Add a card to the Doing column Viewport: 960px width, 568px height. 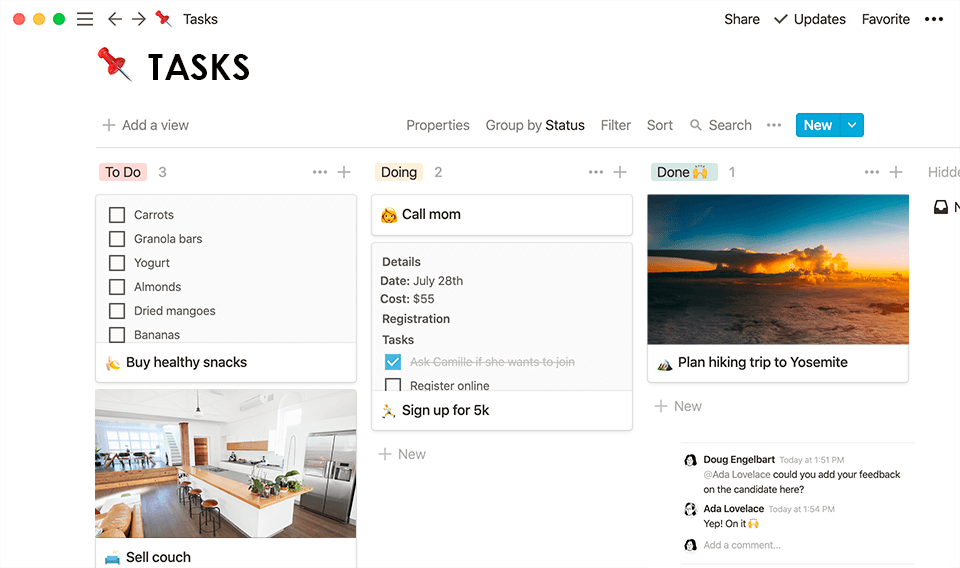click(620, 172)
